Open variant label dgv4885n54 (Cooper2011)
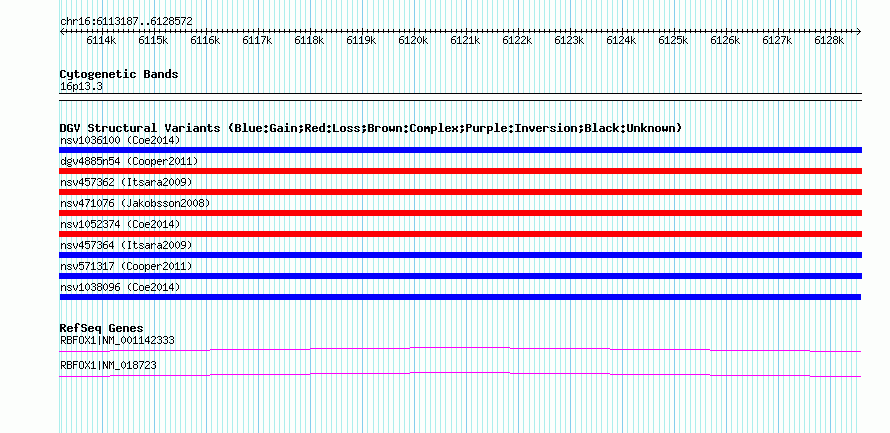The height and width of the screenshot is (433, 890). tap(129, 162)
